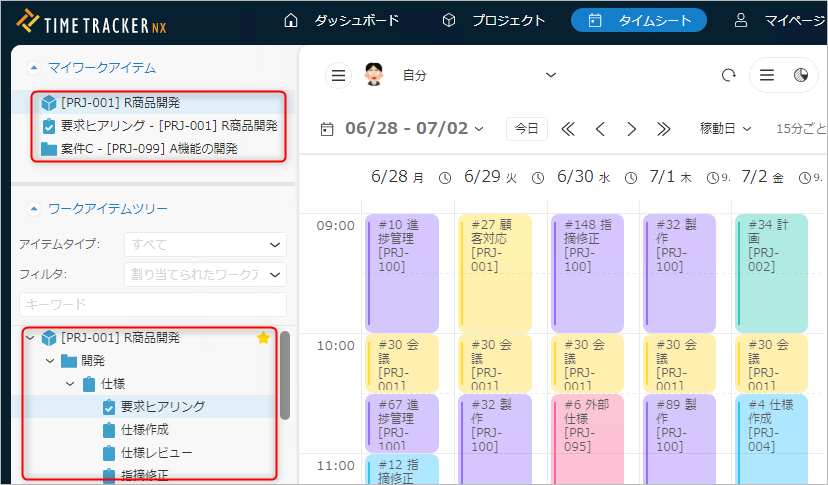The image size is (828, 485).
Task: Collapse the 開発 folder in the tree
Action: click(x=50, y=360)
